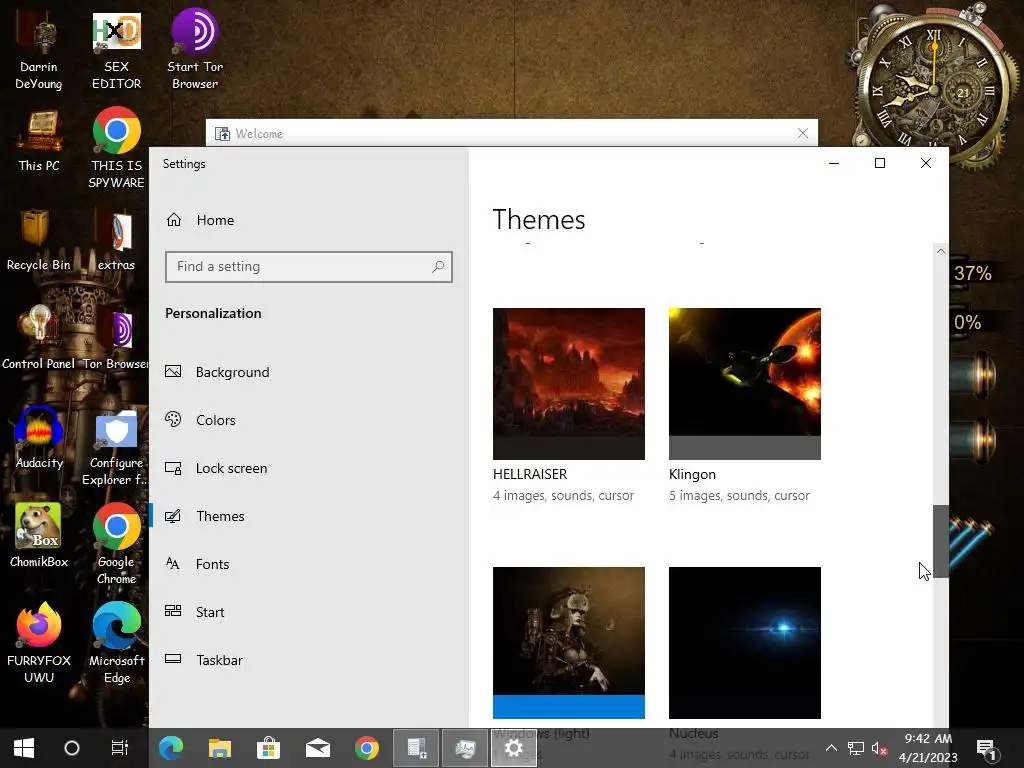This screenshot has height=768, width=1024.
Task: Apply the Klingon theme thumbnail
Action: click(x=744, y=384)
